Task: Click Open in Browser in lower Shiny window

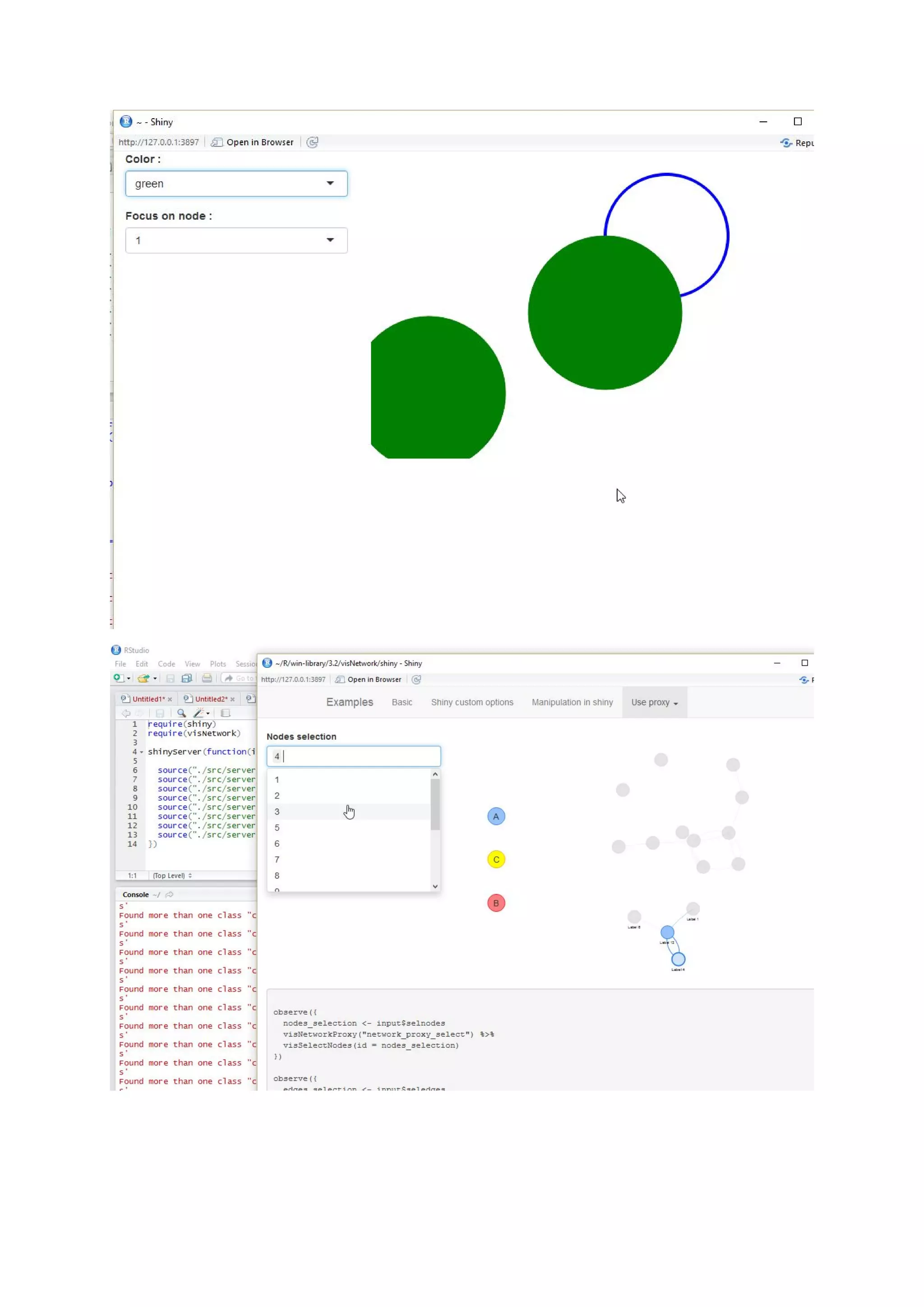Action: click(x=368, y=680)
